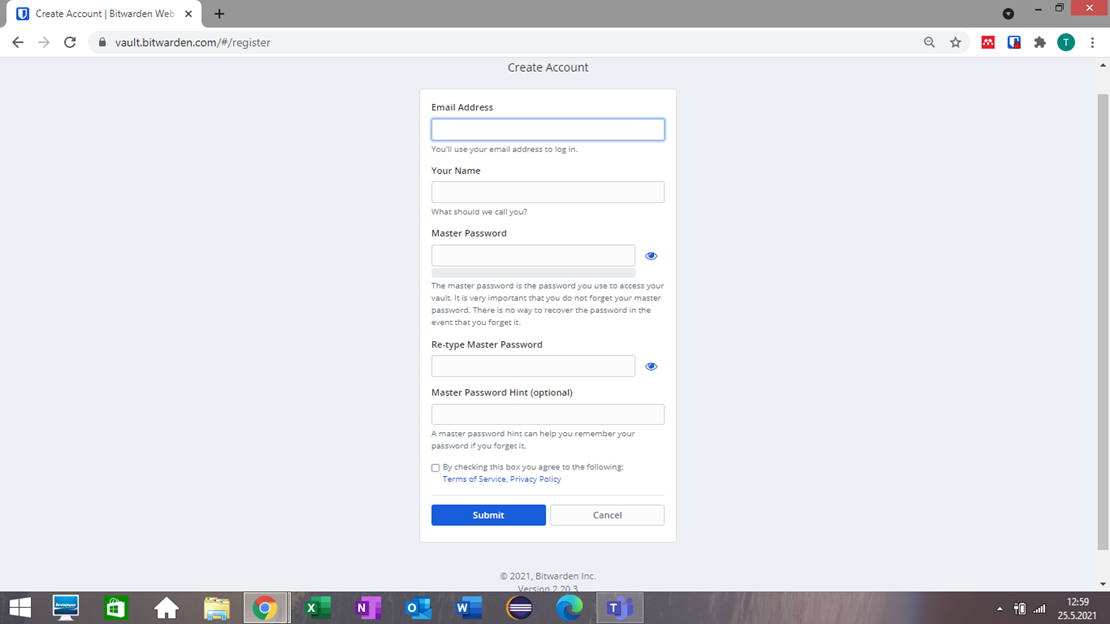Cancel account creation
This screenshot has height=624, width=1110.
pos(607,515)
